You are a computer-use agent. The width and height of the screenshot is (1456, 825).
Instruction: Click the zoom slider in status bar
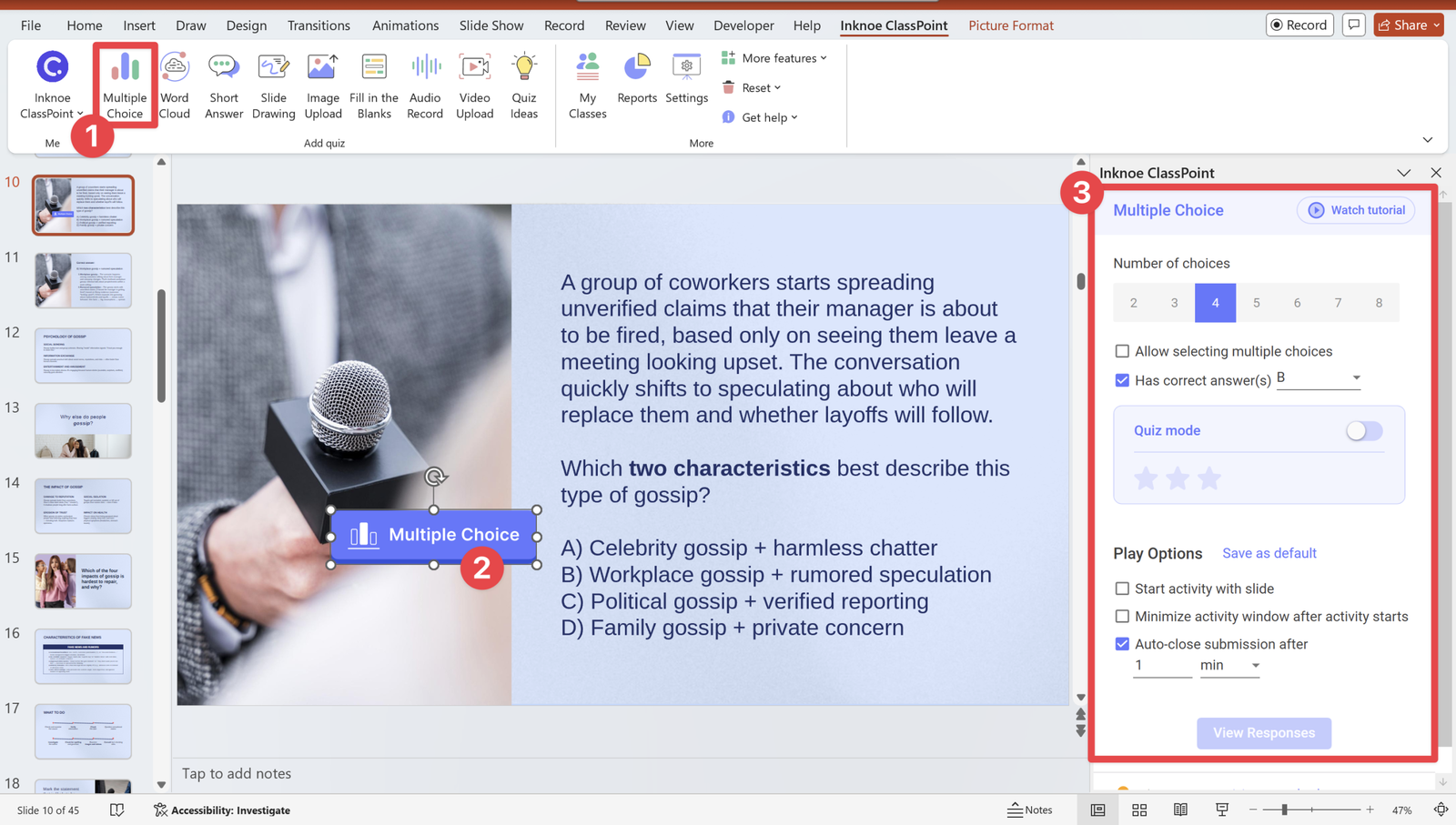click(x=1284, y=810)
